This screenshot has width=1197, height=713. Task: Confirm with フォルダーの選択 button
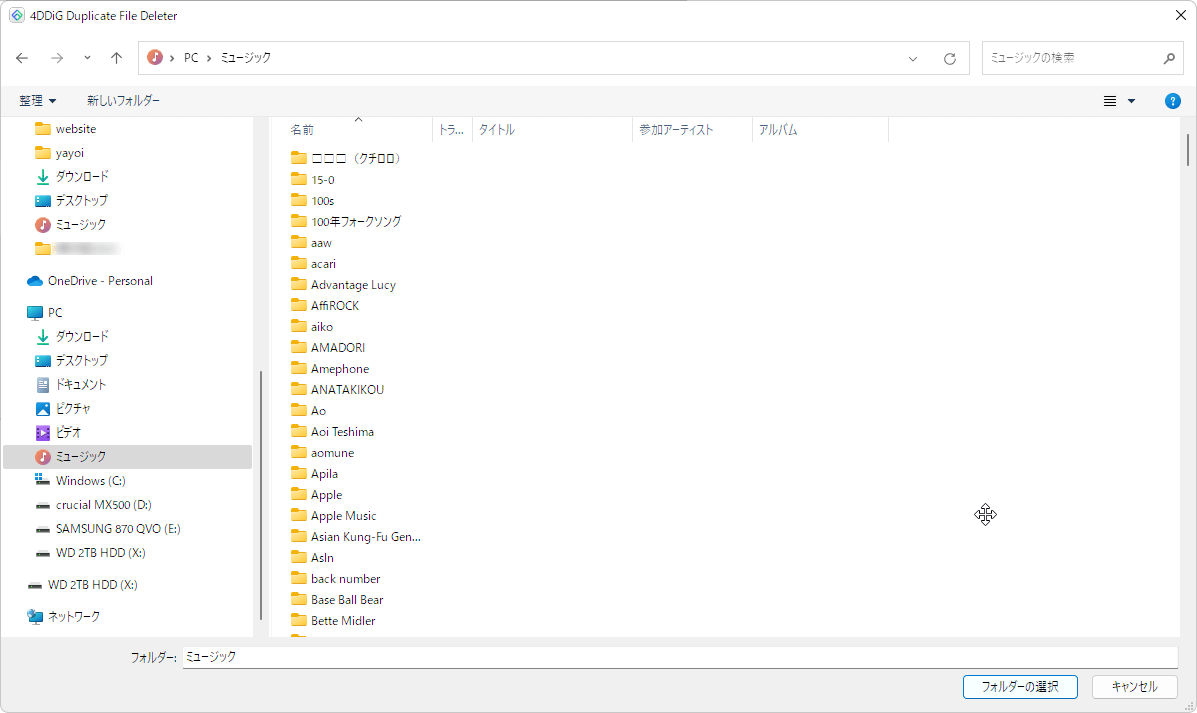click(x=1020, y=687)
